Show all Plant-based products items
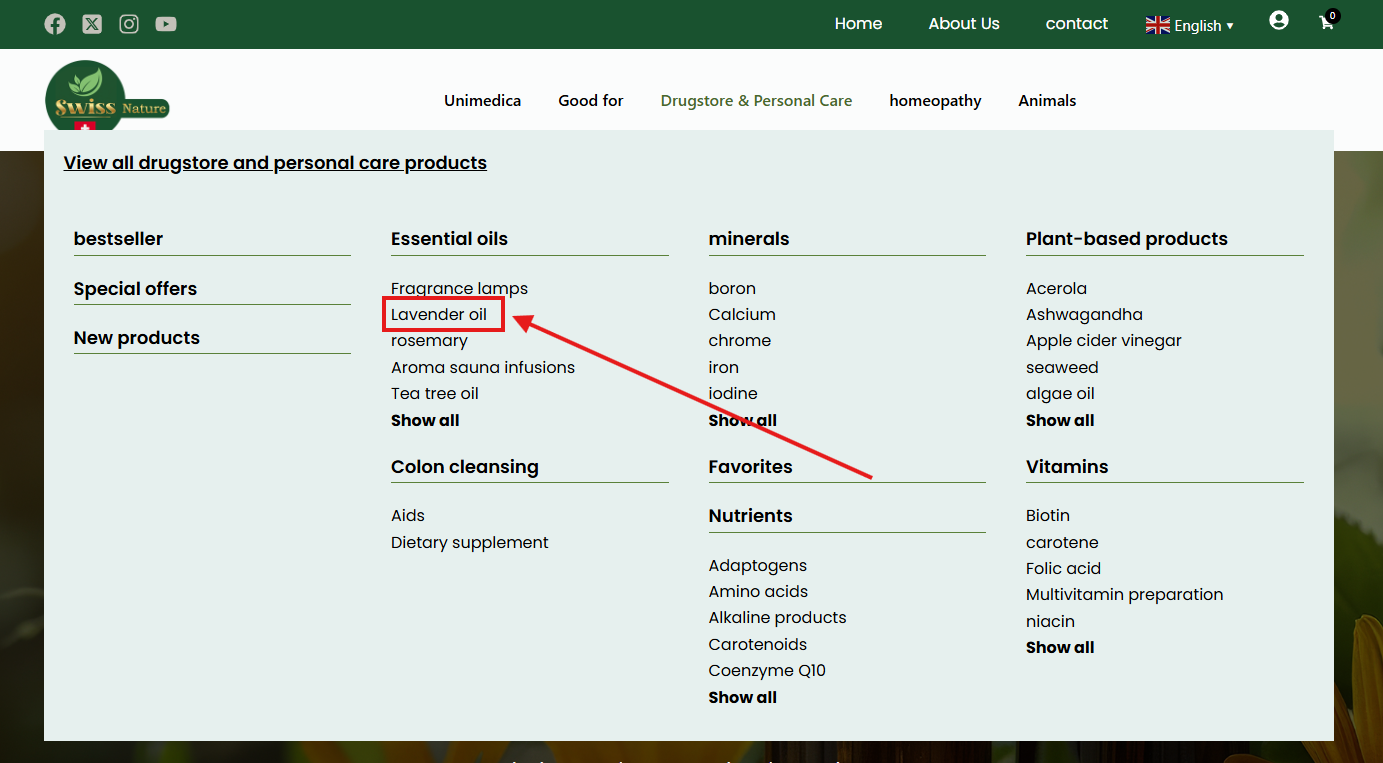The width and height of the screenshot is (1383, 763). 1060,420
